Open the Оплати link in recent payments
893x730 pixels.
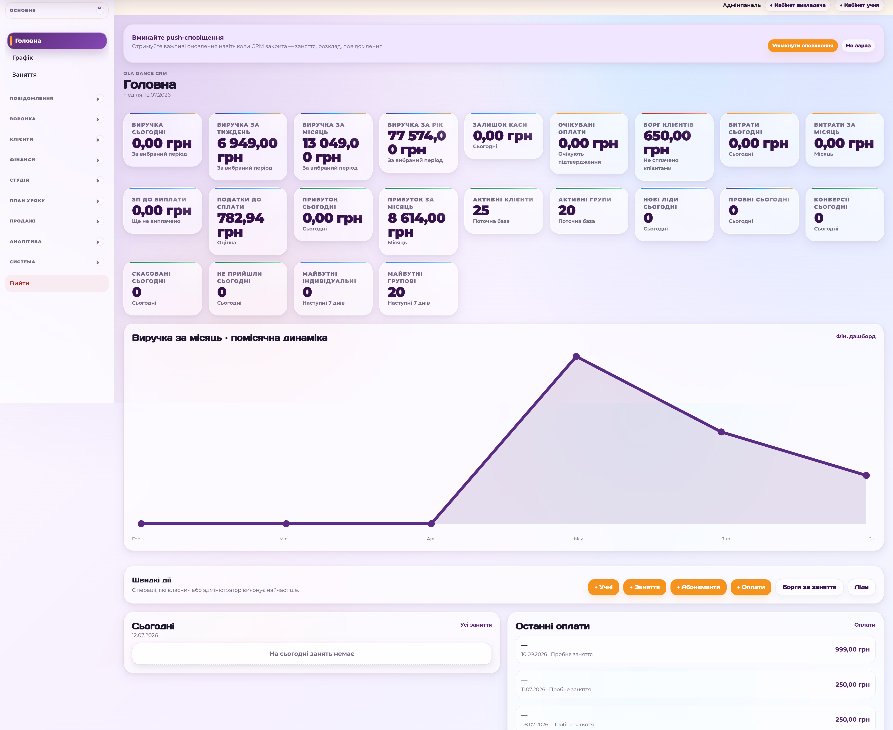point(865,625)
